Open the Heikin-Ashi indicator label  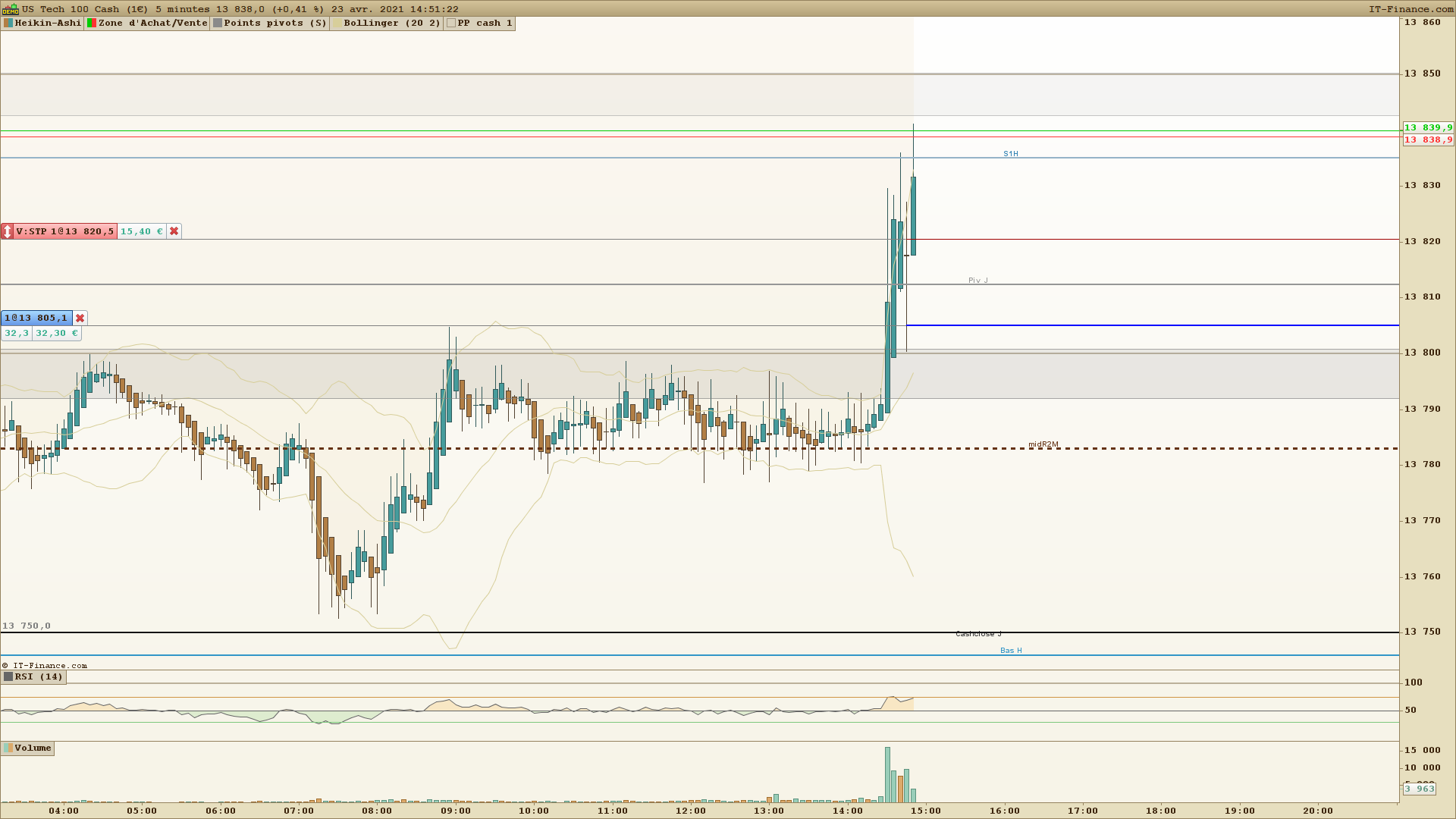point(48,23)
